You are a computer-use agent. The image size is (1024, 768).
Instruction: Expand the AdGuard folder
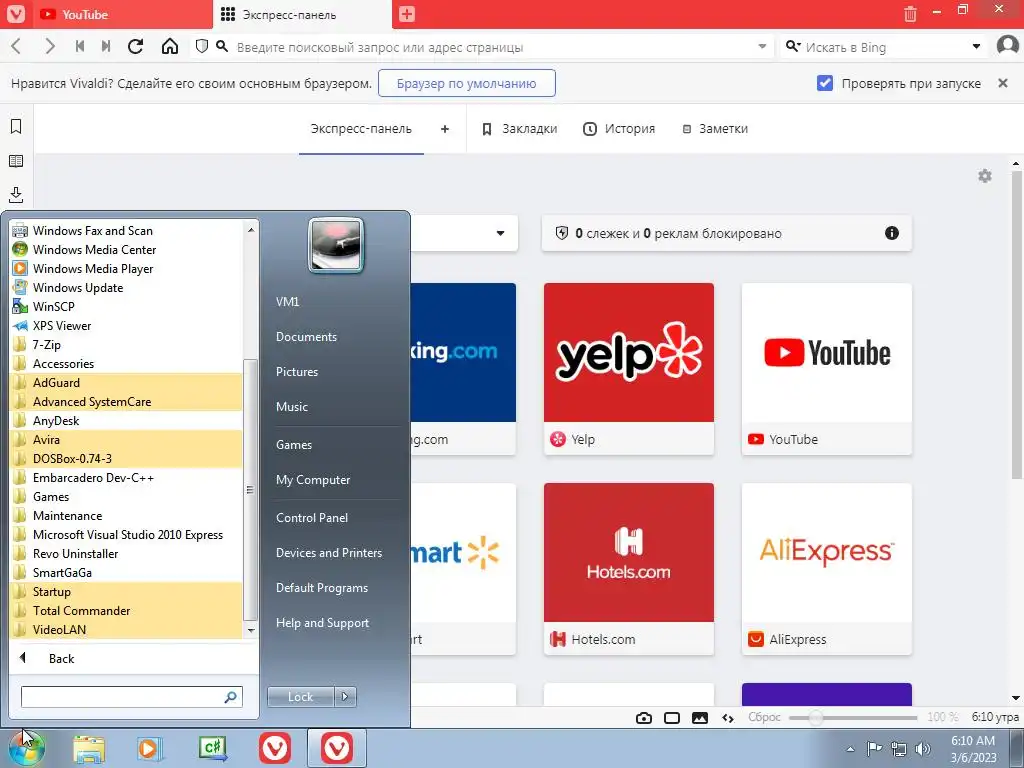(x=126, y=383)
